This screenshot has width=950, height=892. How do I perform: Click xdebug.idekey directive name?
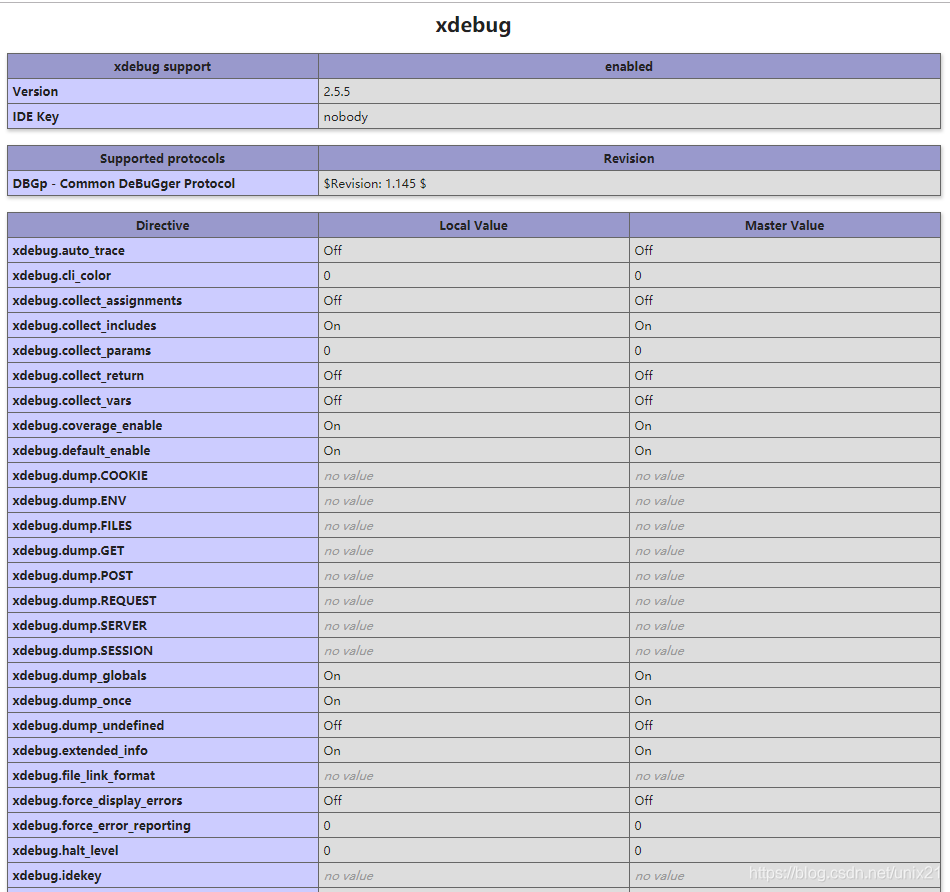57,875
